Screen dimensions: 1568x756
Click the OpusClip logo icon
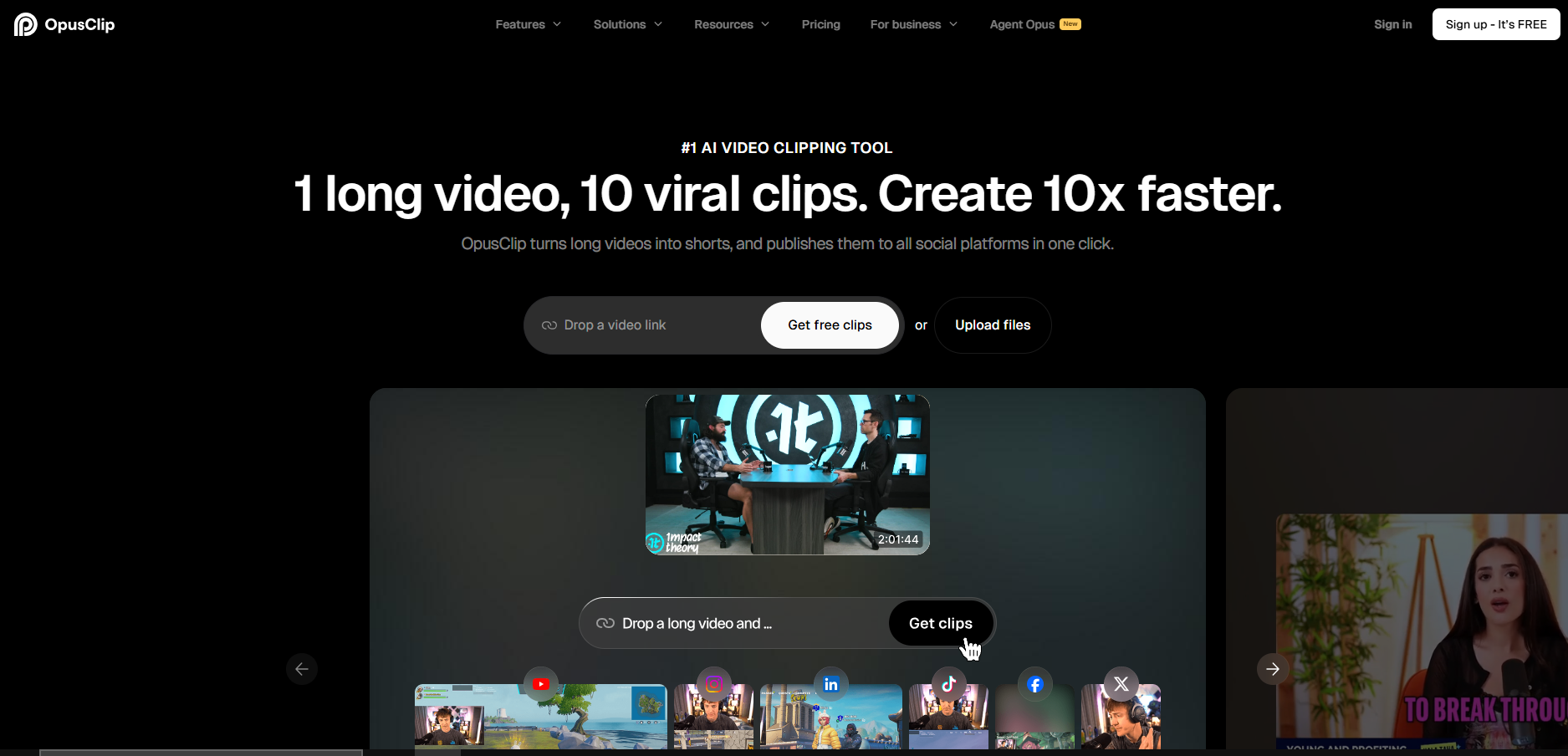coord(26,24)
